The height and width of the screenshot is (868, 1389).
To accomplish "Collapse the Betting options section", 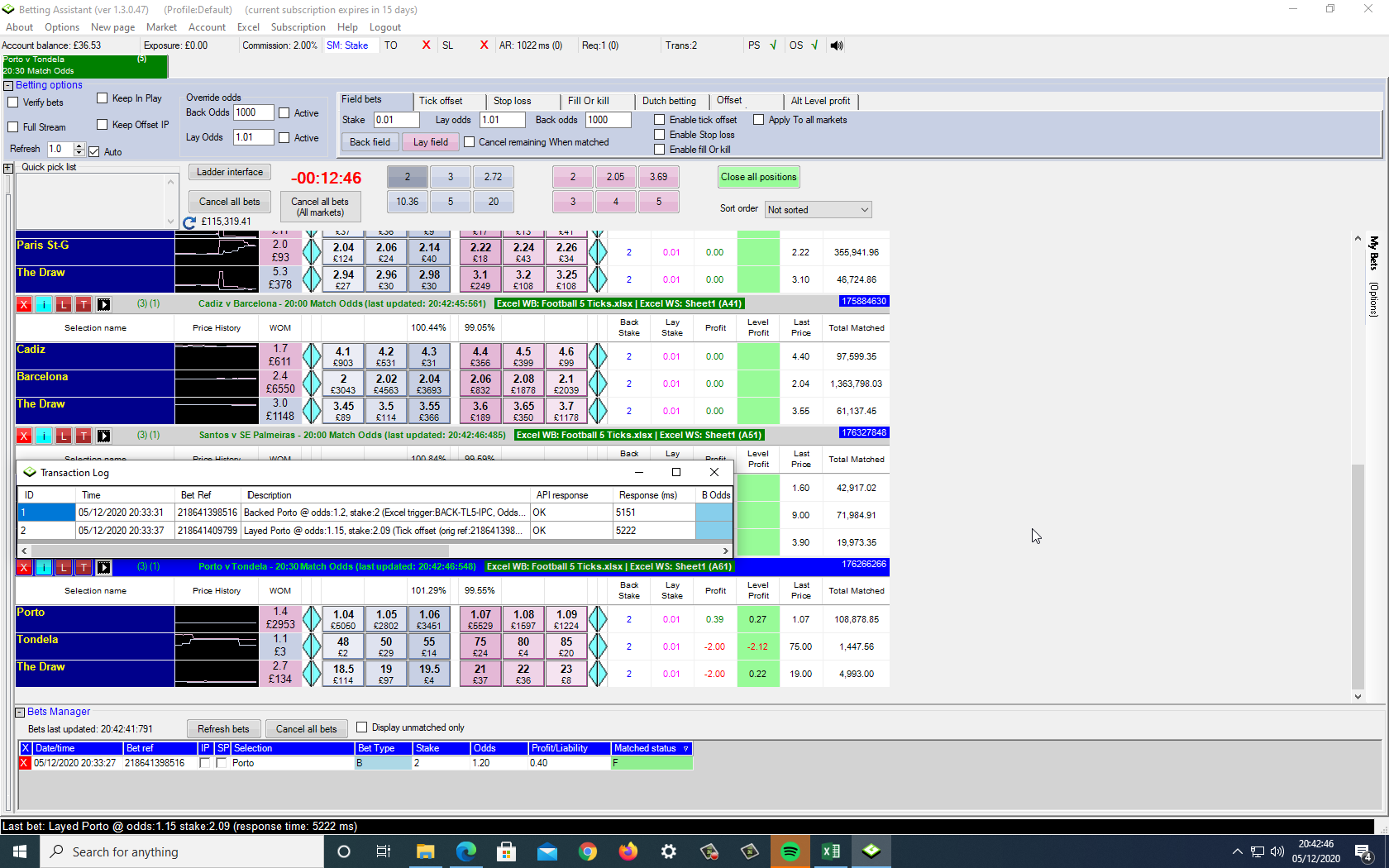I will click(x=8, y=85).
